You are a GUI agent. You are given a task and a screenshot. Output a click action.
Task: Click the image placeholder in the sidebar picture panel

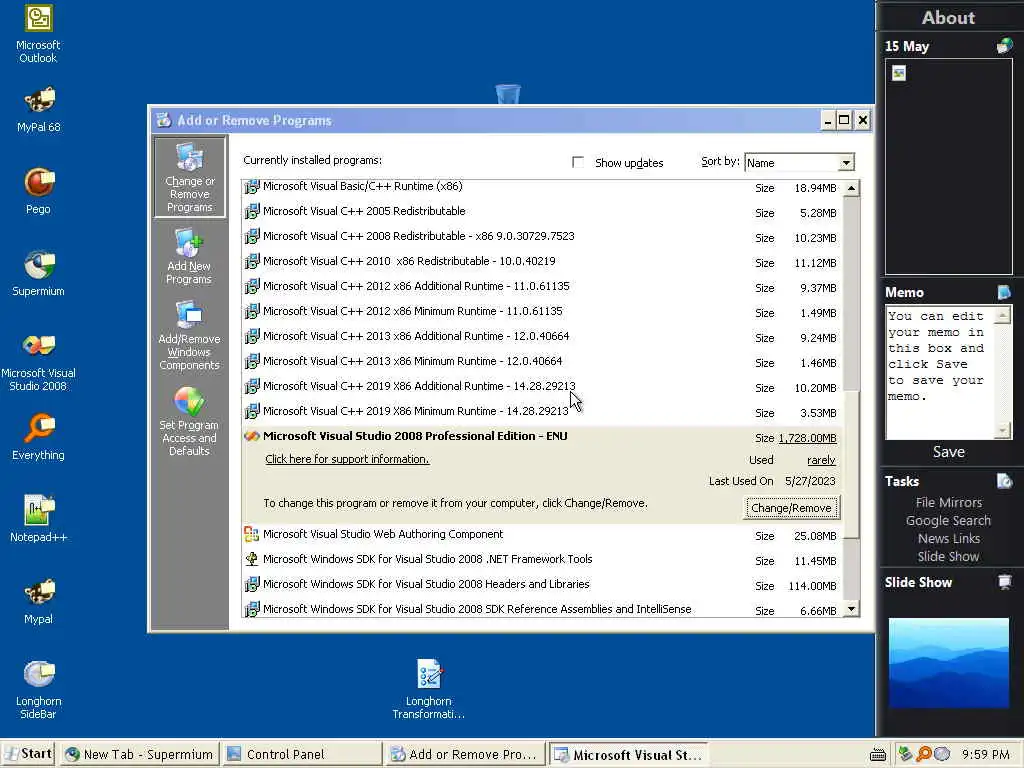pos(899,73)
